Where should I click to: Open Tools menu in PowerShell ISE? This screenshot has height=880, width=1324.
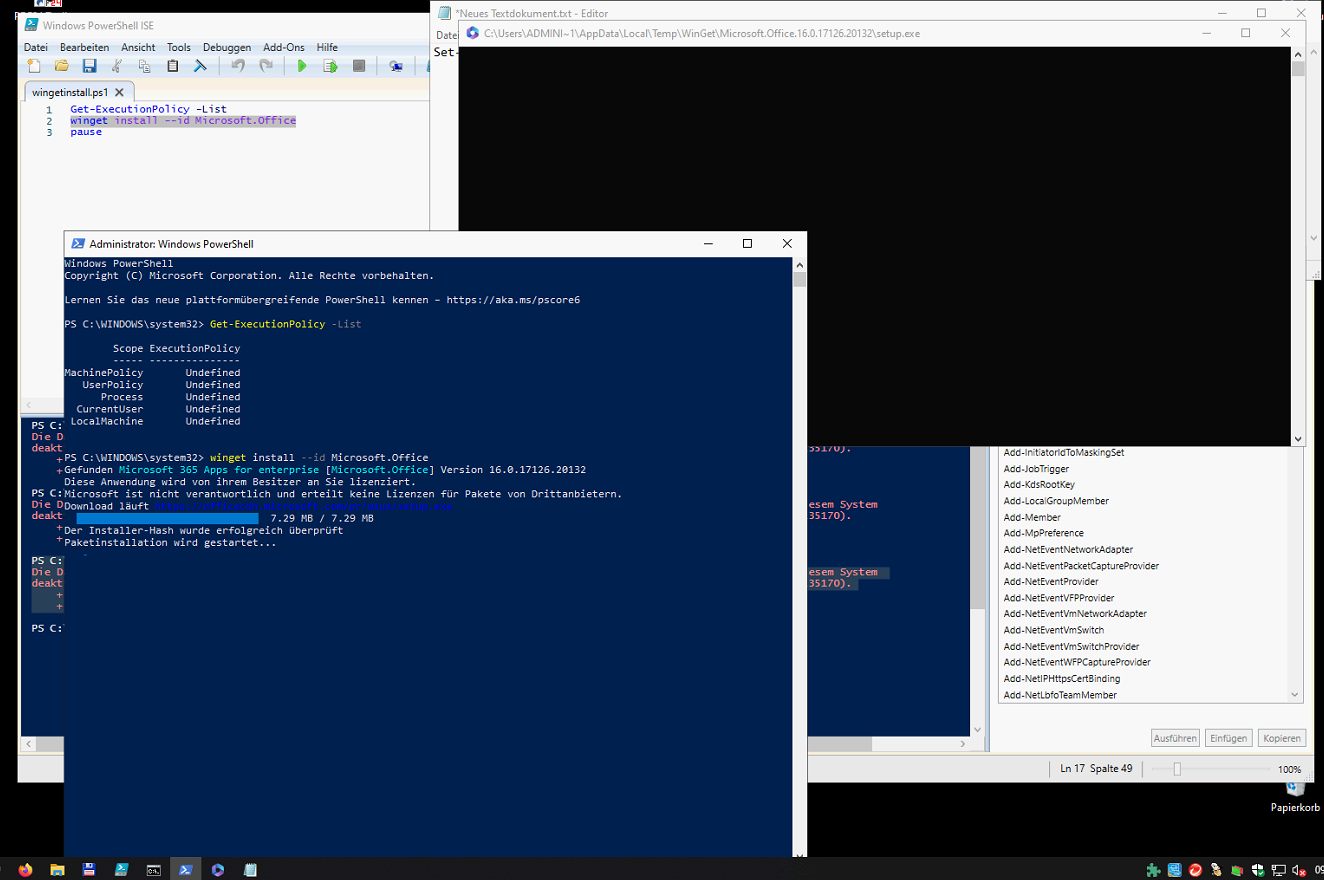pyautogui.click(x=179, y=47)
